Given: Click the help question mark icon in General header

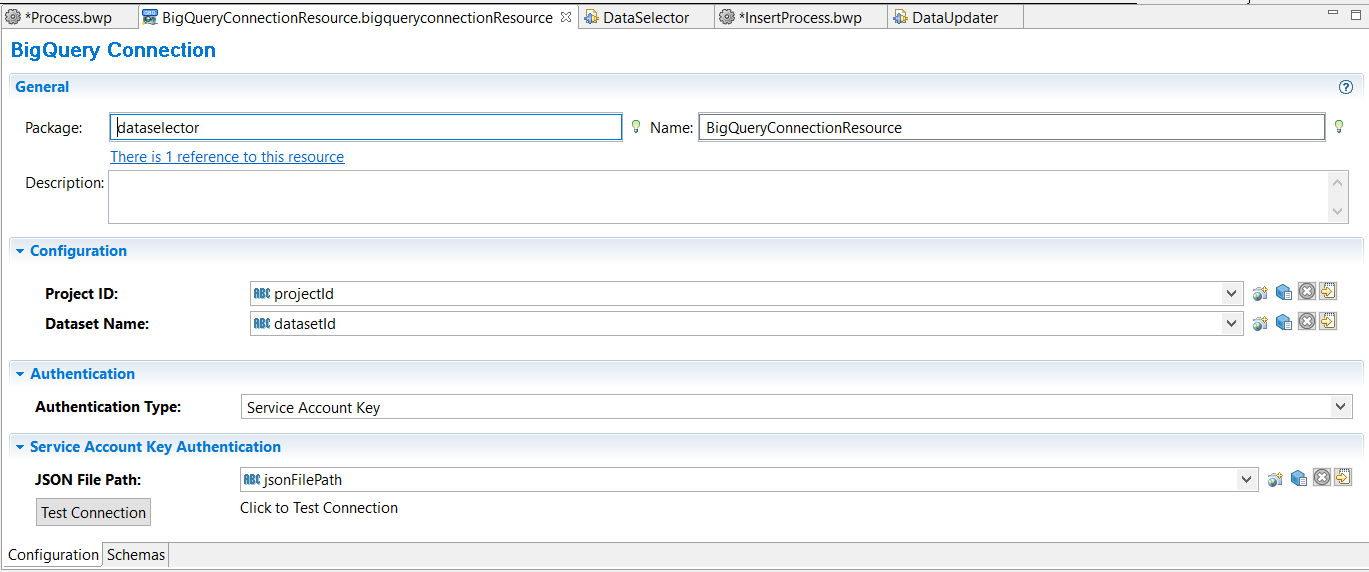Looking at the screenshot, I should 1346,87.
